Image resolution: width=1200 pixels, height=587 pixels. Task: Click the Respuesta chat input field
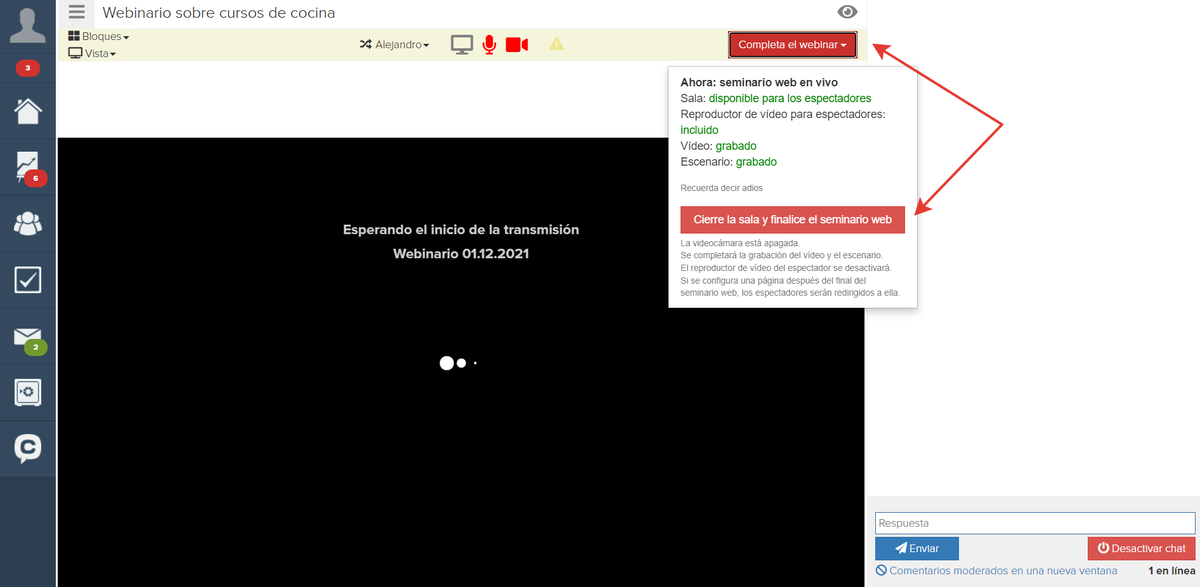click(x=1035, y=523)
